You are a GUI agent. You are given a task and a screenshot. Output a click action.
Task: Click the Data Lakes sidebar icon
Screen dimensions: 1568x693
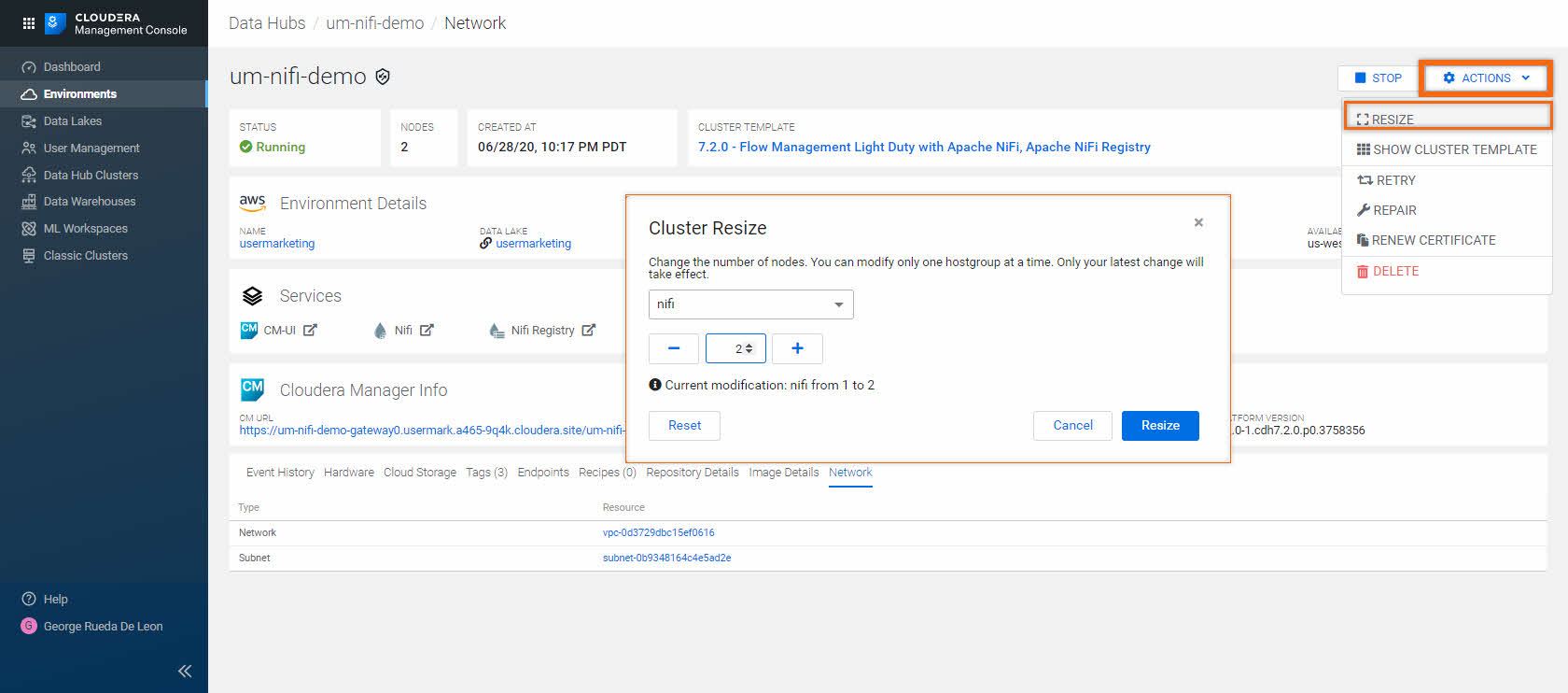coord(29,121)
